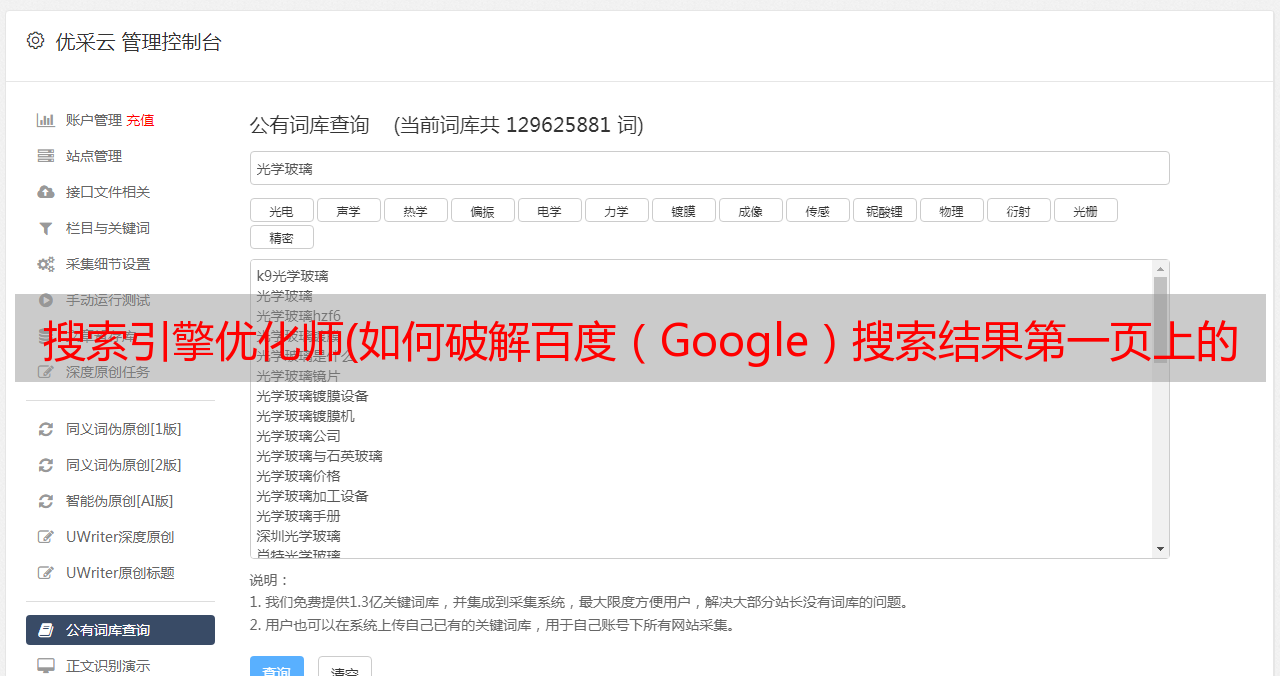
Task: Select 光学玻璃与石英玻璃 in the results list
Action: (319, 456)
